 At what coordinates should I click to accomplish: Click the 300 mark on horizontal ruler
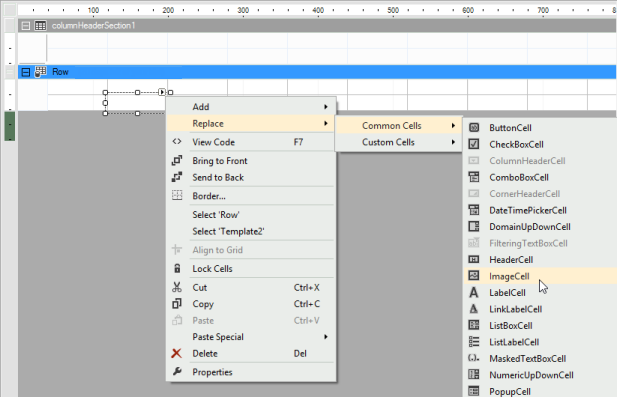(243, 10)
